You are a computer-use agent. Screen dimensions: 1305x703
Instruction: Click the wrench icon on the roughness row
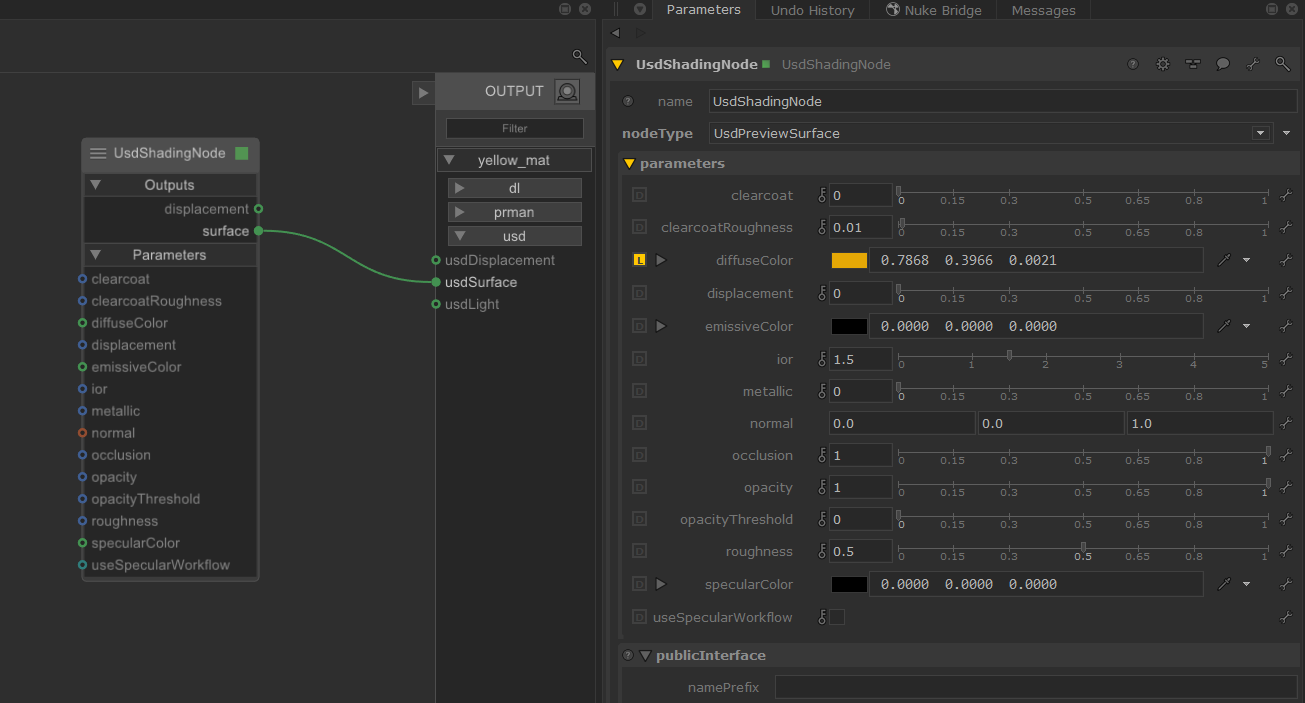1287,552
